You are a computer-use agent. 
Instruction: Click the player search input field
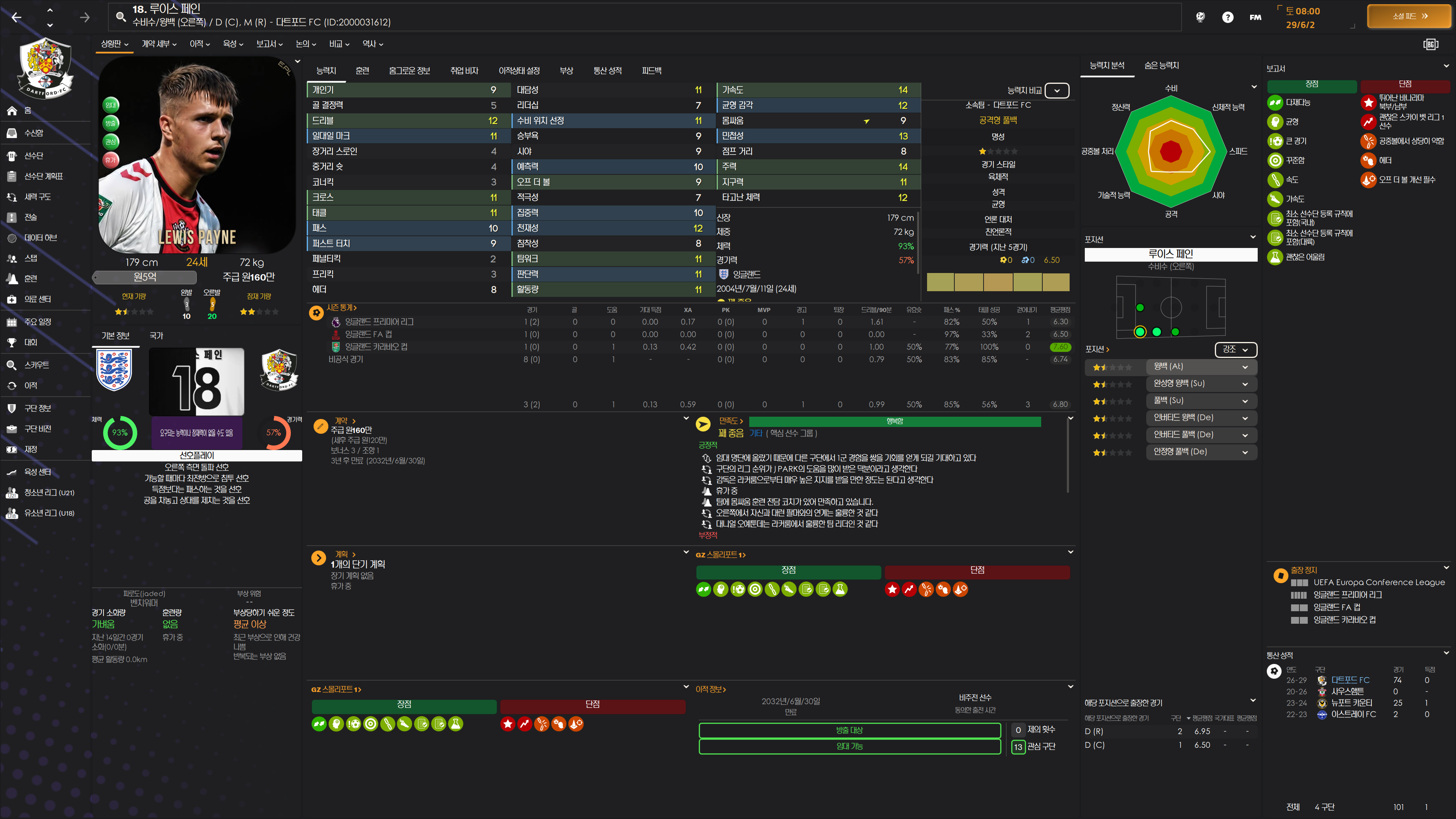click(644, 16)
